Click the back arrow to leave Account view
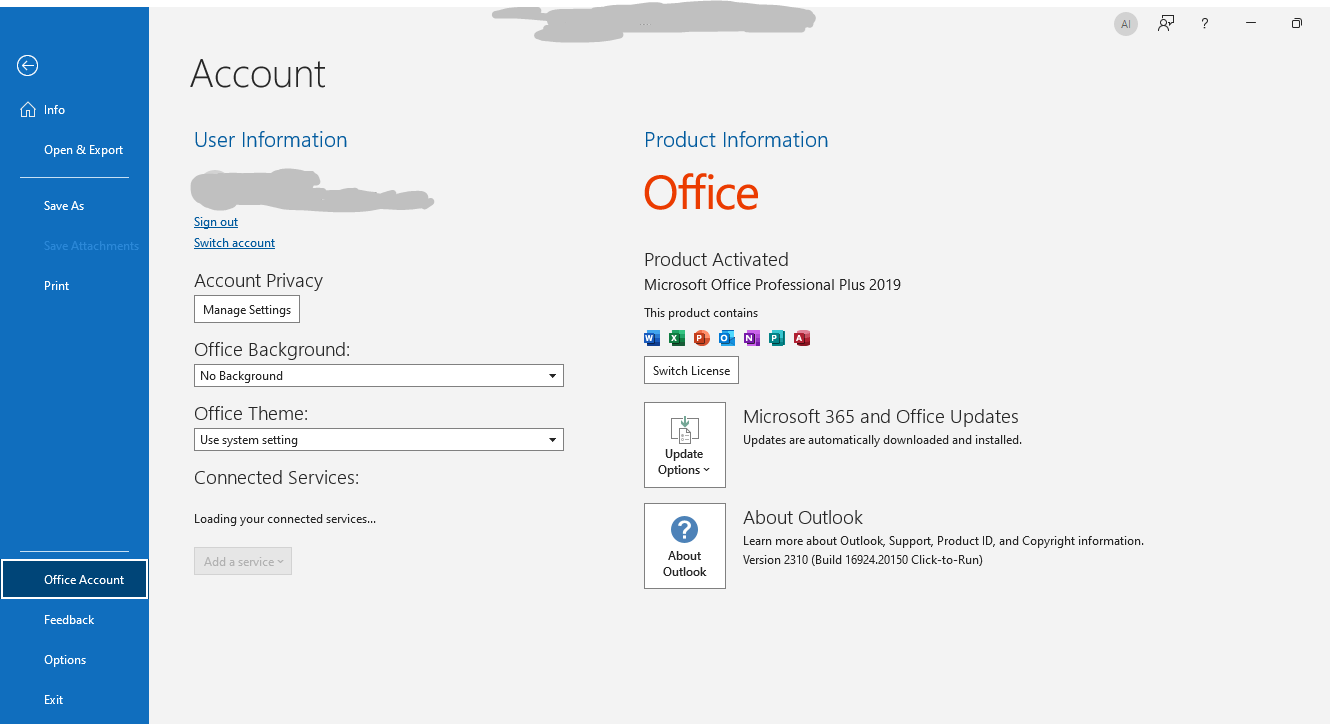This screenshot has height=724, width=1330. coord(27,65)
